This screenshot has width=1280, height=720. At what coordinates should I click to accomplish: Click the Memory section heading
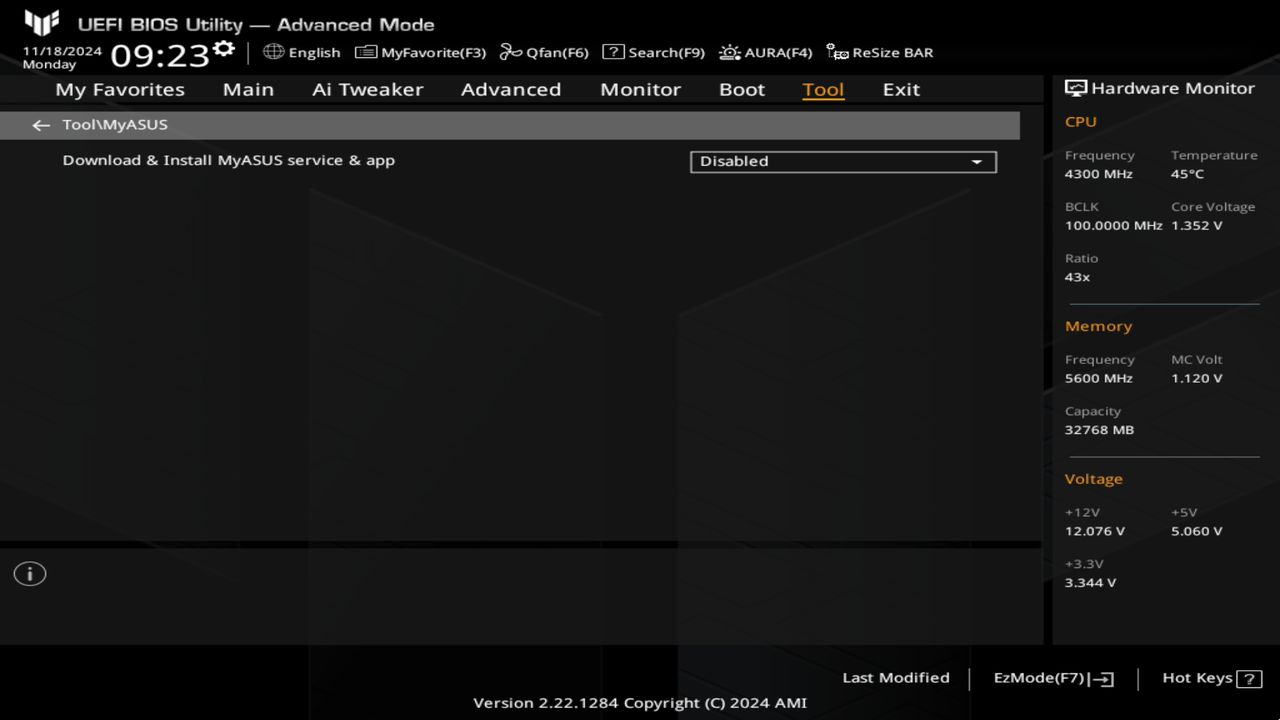pos(1099,326)
